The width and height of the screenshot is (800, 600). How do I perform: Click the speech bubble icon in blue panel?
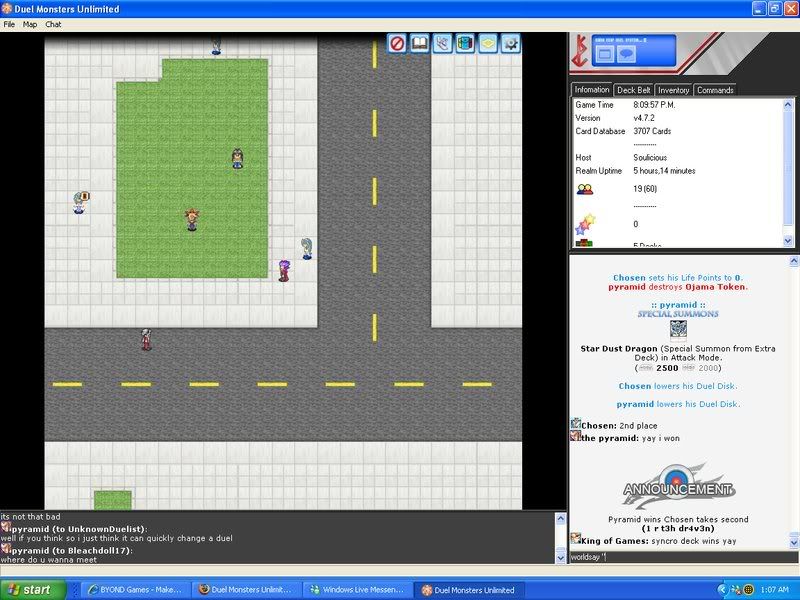pyautogui.click(x=627, y=54)
